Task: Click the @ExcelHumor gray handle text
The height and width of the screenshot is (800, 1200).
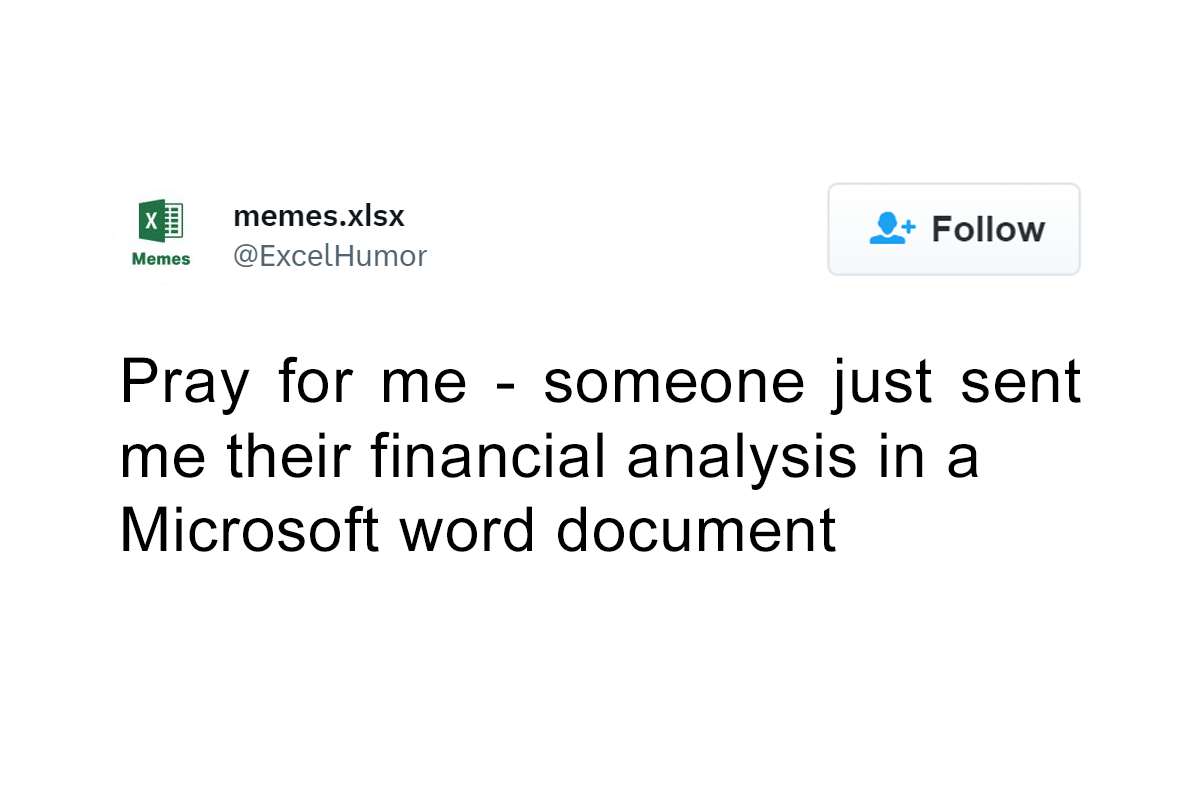Action: tap(330, 255)
